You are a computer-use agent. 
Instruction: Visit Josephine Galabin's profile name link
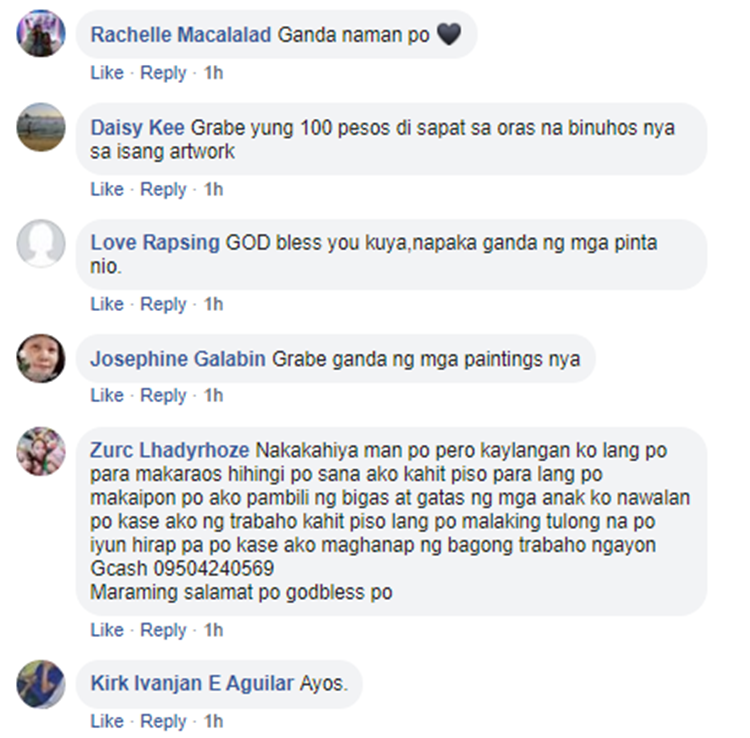tap(178, 359)
